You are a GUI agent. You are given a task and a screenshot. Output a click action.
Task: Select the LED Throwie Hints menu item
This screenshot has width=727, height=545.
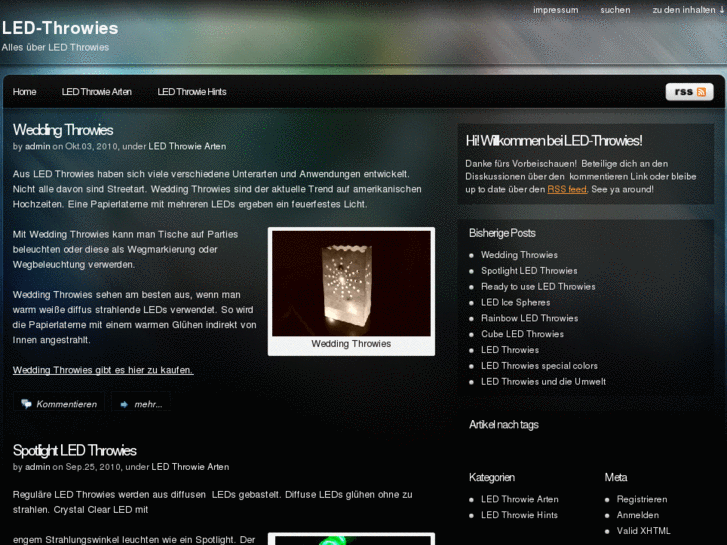click(x=191, y=92)
